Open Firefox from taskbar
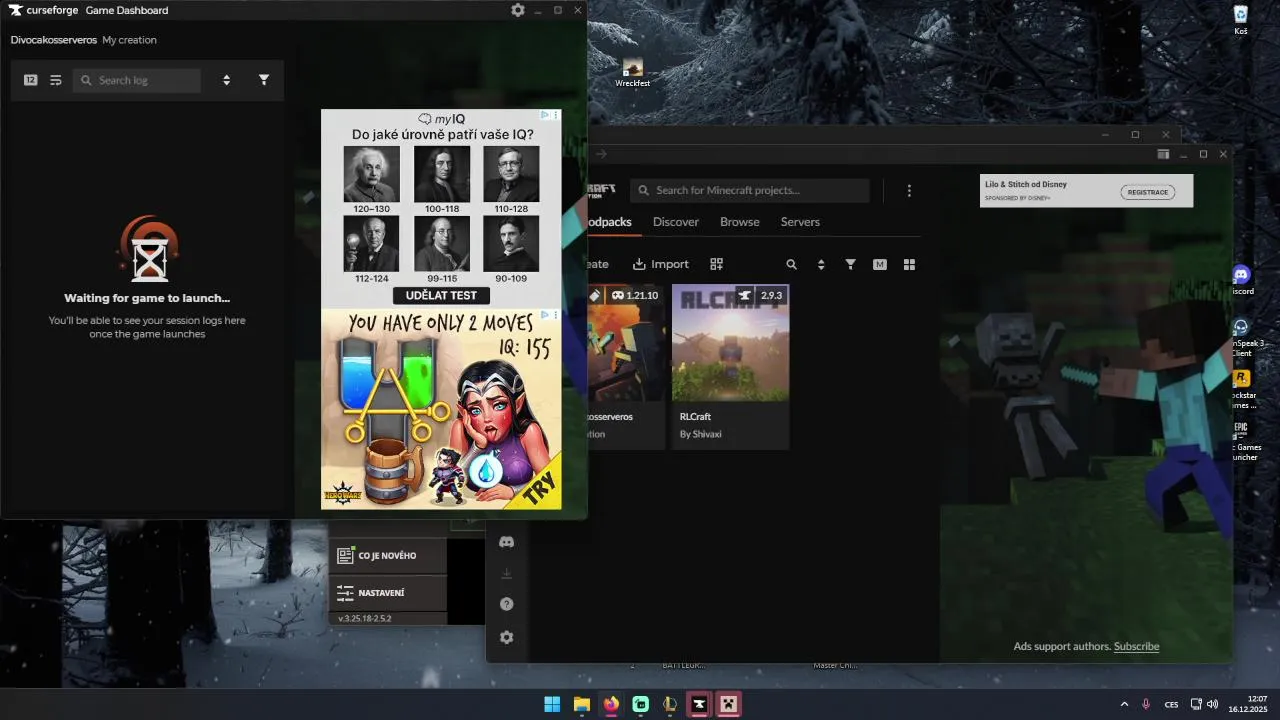This screenshot has height=720, width=1280. coord(611,704)
